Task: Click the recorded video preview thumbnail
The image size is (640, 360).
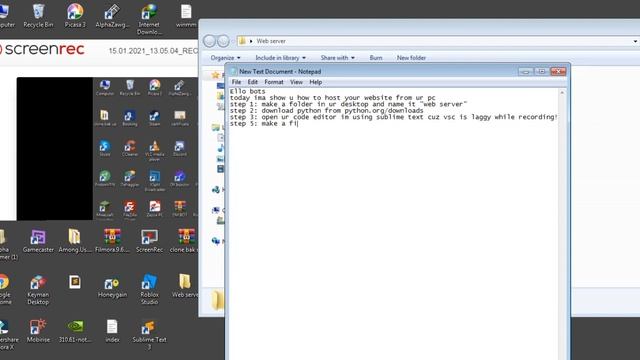Action: click(107, 149)
